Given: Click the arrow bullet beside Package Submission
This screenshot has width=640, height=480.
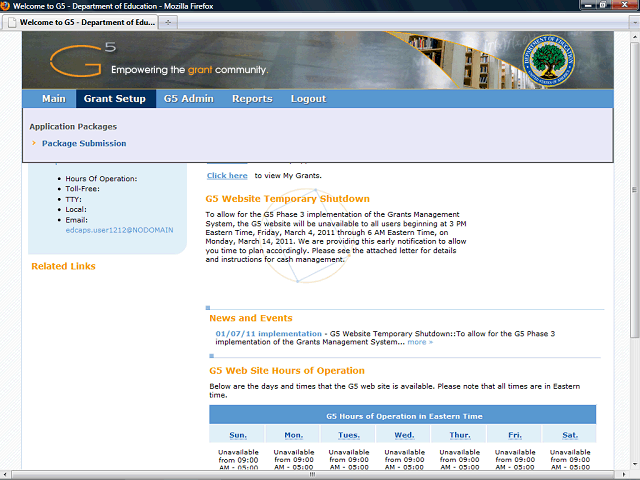Looking at the screenshot, I should [x=33, y=143].
